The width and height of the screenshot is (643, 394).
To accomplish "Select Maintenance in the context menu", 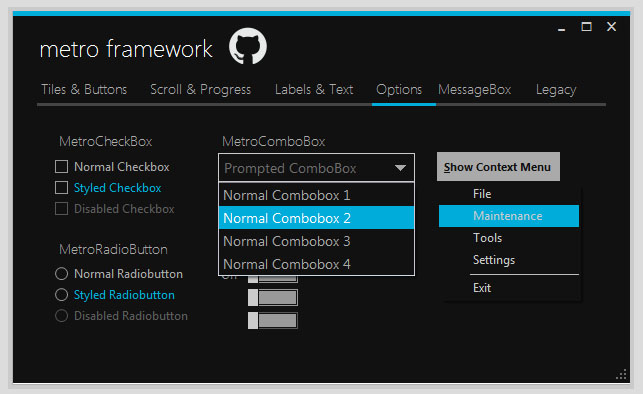I will 508,216.
